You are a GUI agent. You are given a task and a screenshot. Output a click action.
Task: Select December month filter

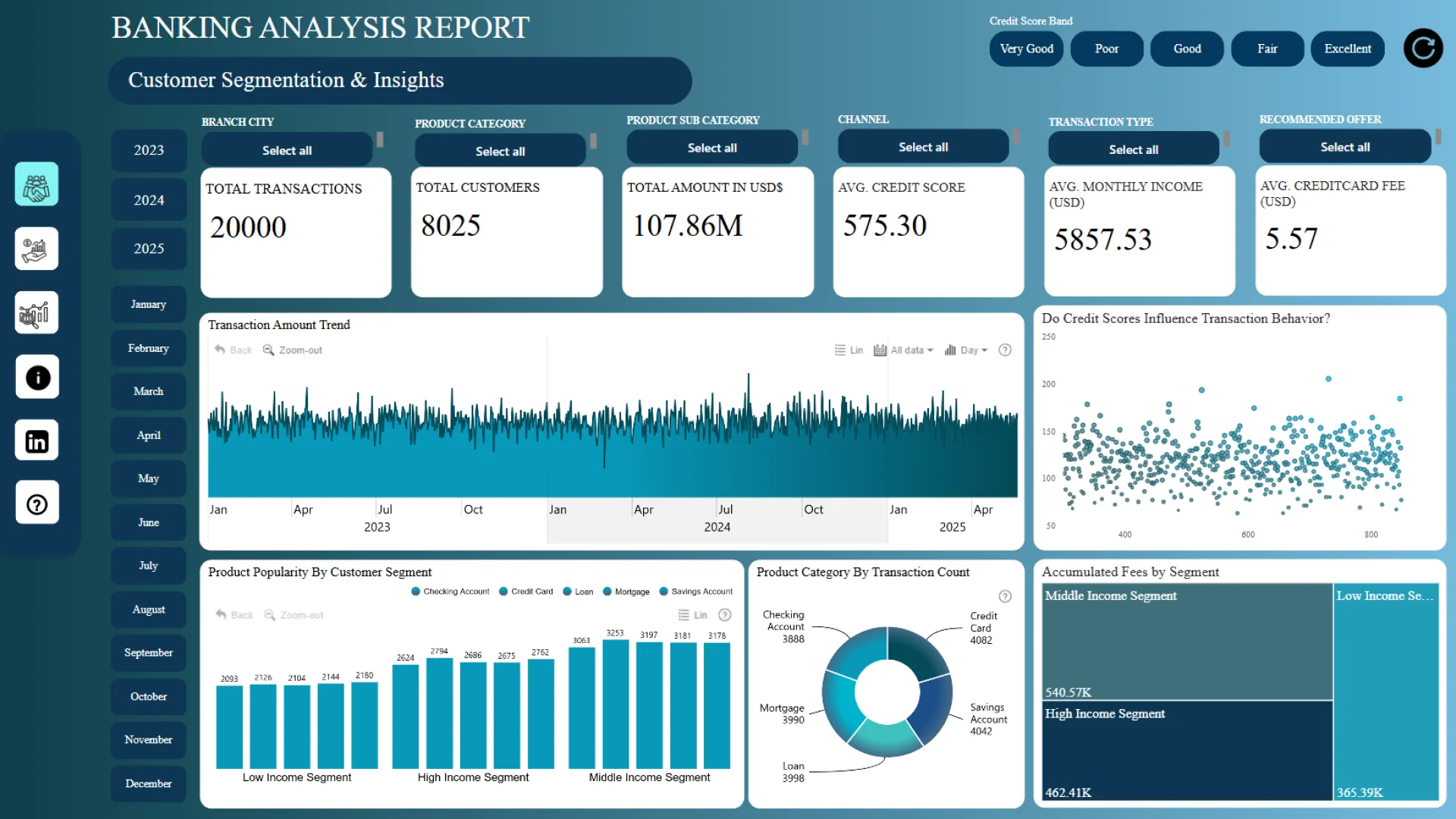(149, 784)
